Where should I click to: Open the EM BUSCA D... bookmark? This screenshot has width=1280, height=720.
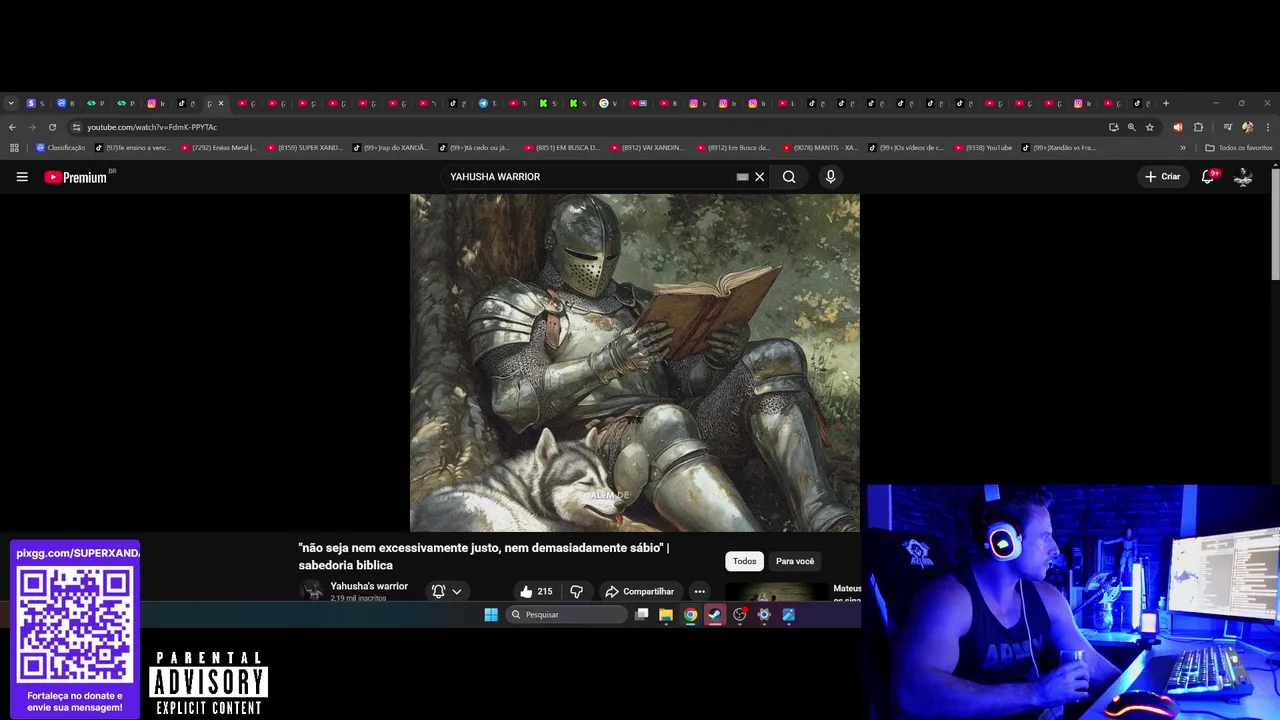(563, 148)
